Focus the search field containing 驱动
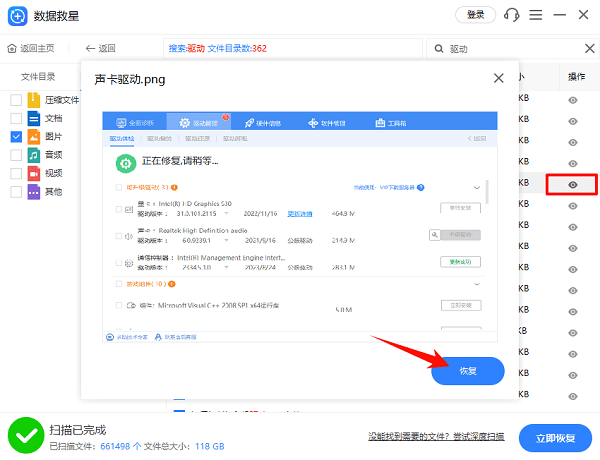The image size is (600, 460). click(513, 49)
